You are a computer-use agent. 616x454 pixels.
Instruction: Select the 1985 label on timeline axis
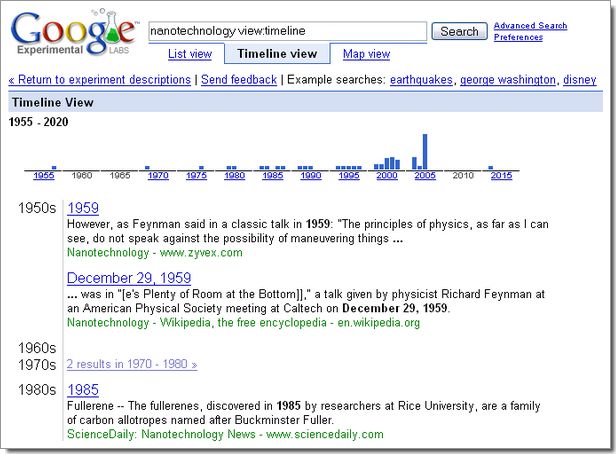point(273,175)
